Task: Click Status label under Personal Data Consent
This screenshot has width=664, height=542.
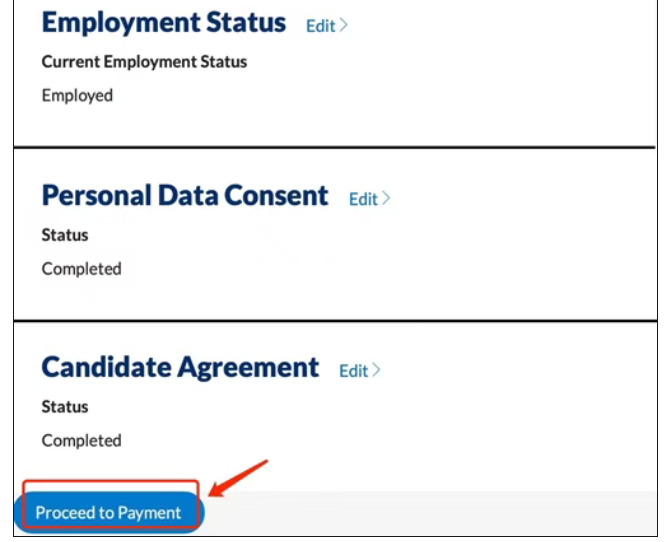Action: (x=65, y=235)
